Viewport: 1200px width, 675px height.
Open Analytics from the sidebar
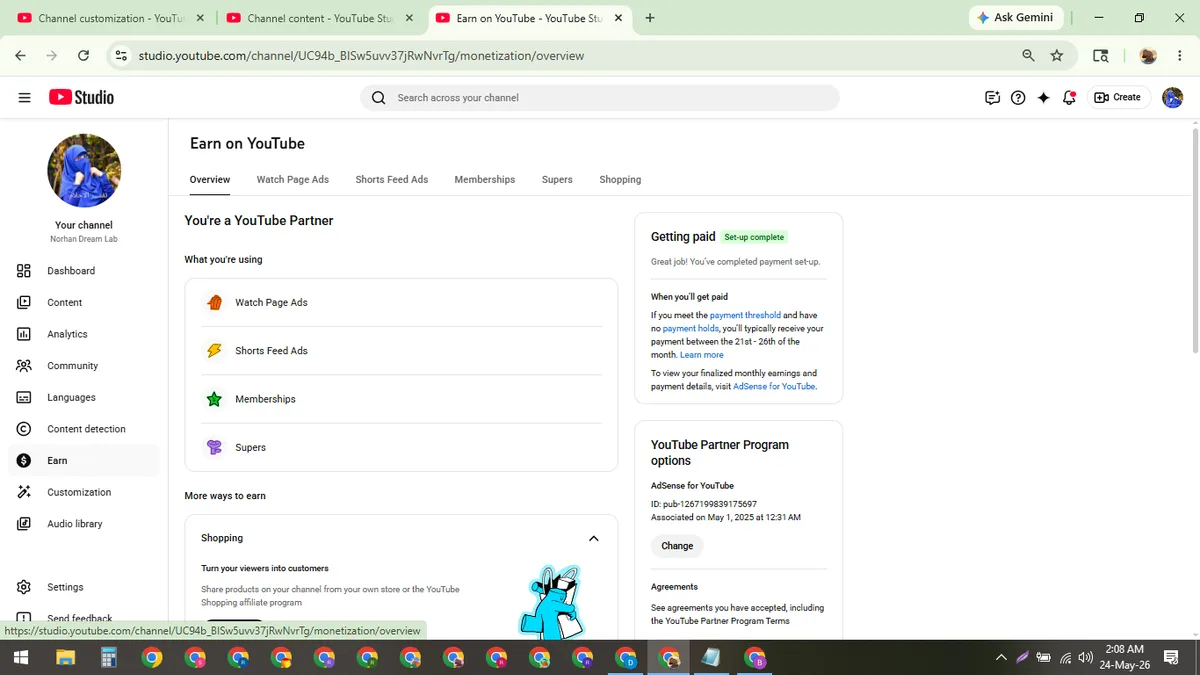click(84, 334)
